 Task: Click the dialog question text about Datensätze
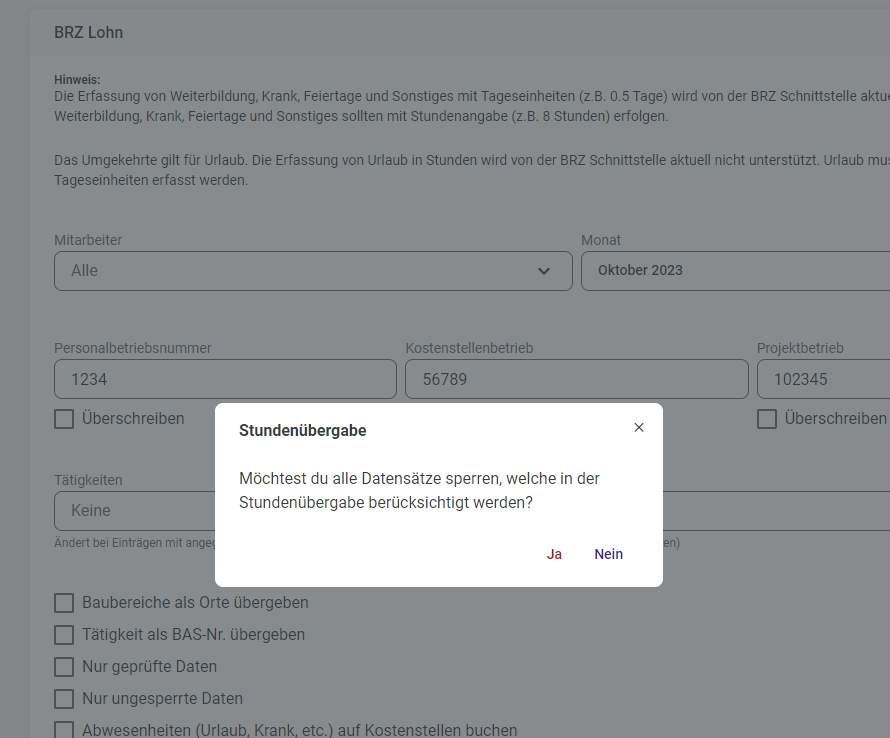coord(419,490)
